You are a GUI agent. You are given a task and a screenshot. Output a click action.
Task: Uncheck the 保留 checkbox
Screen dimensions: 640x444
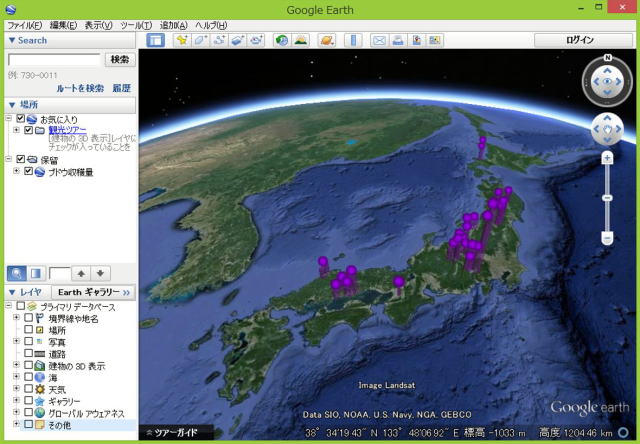(x=20, y=159)
